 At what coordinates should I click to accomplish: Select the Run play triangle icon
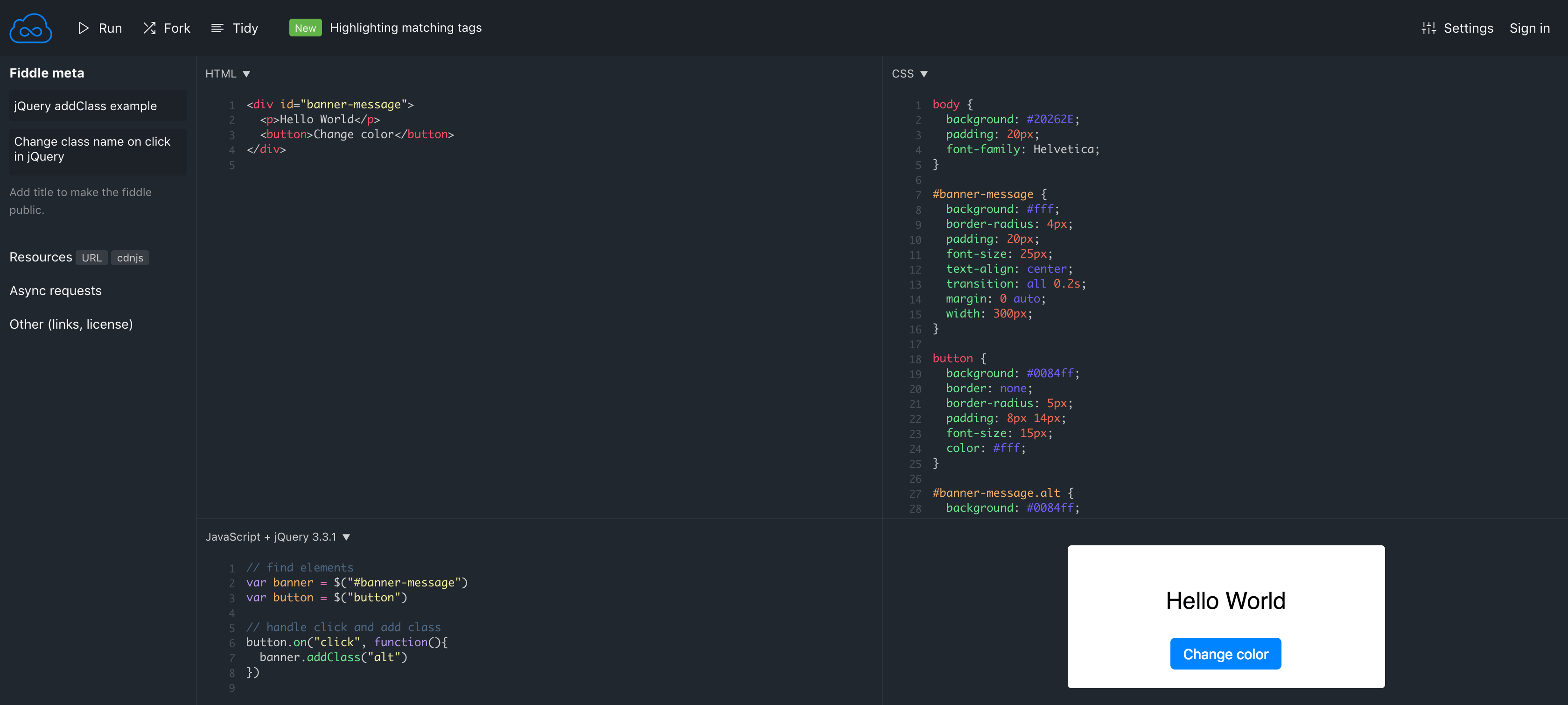(84, 28)
